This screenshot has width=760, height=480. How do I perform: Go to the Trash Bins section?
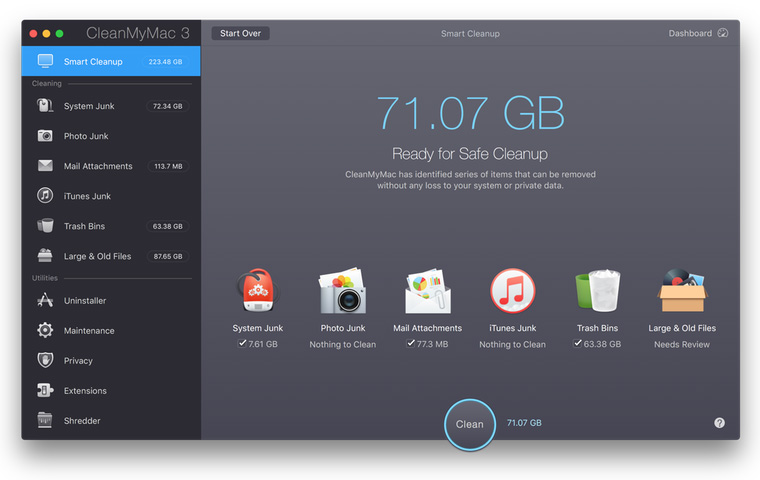111,226
